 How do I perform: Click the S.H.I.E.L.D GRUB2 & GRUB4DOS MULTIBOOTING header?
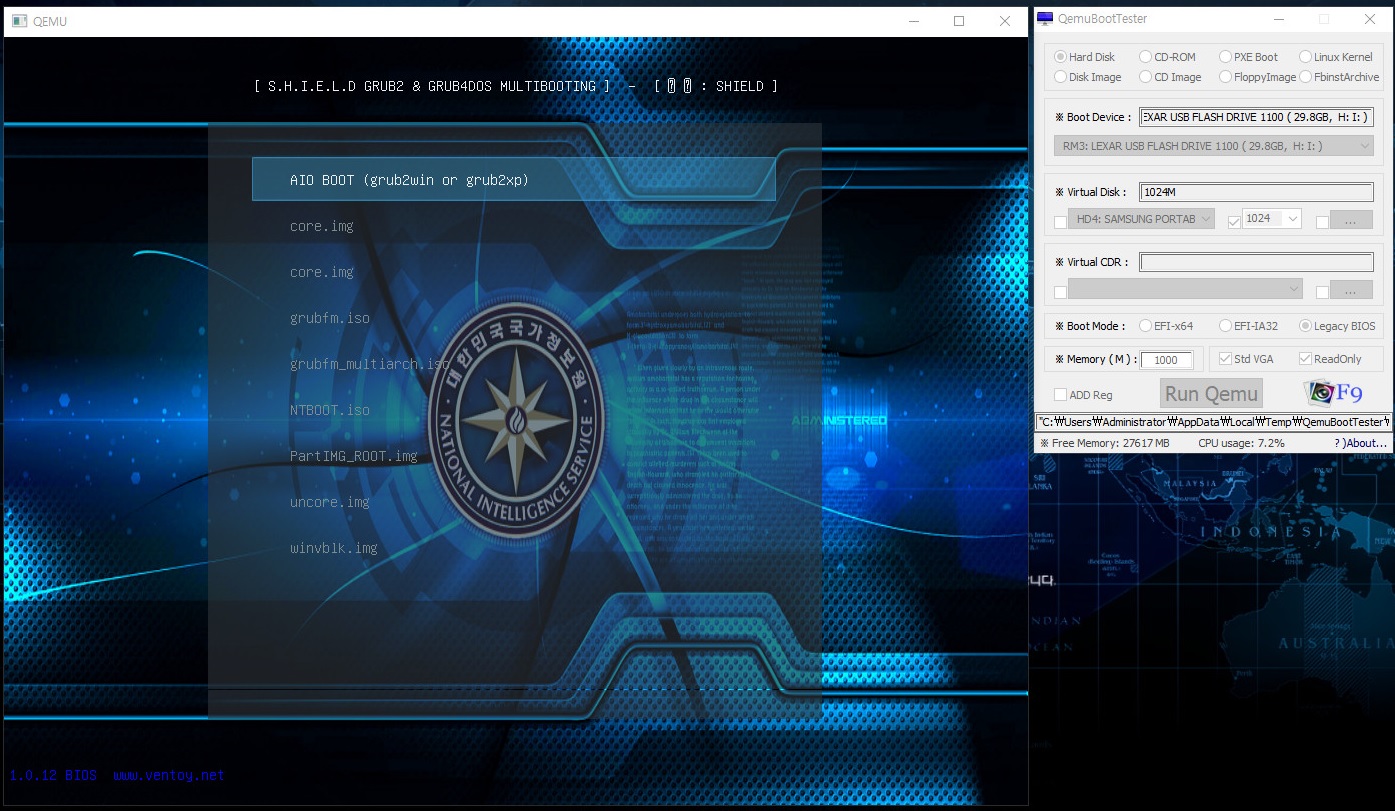point(431,86)
